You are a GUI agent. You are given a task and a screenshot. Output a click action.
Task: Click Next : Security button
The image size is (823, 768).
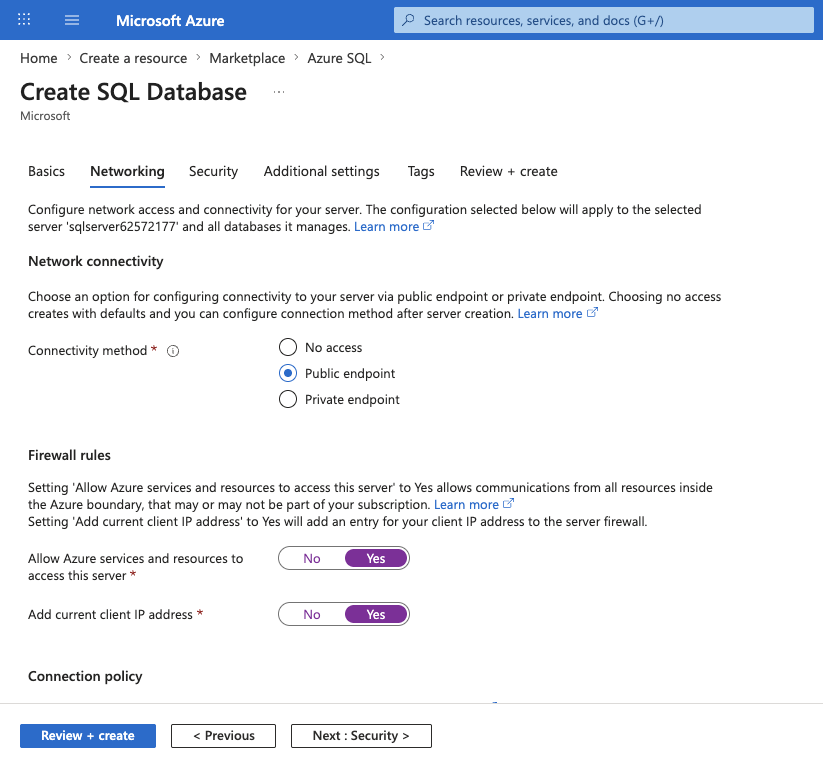pyautogui.click(x=361, y=736)
